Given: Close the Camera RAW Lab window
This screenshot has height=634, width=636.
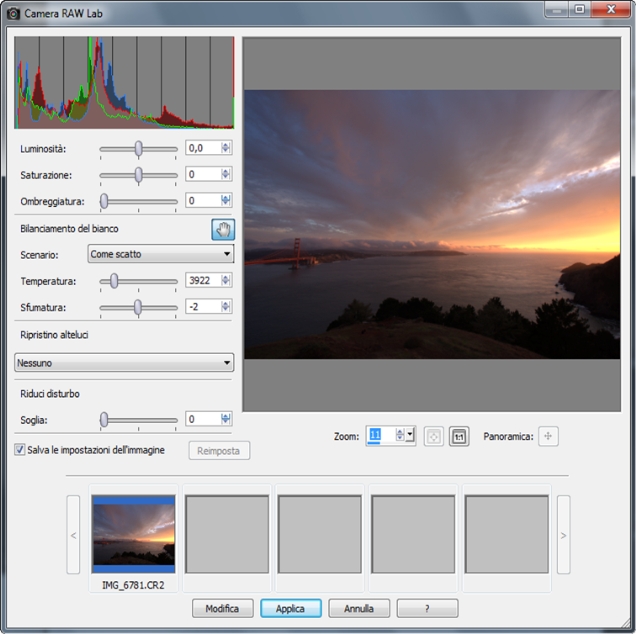Looking at the screenshot, I should (x=611, y=9).
